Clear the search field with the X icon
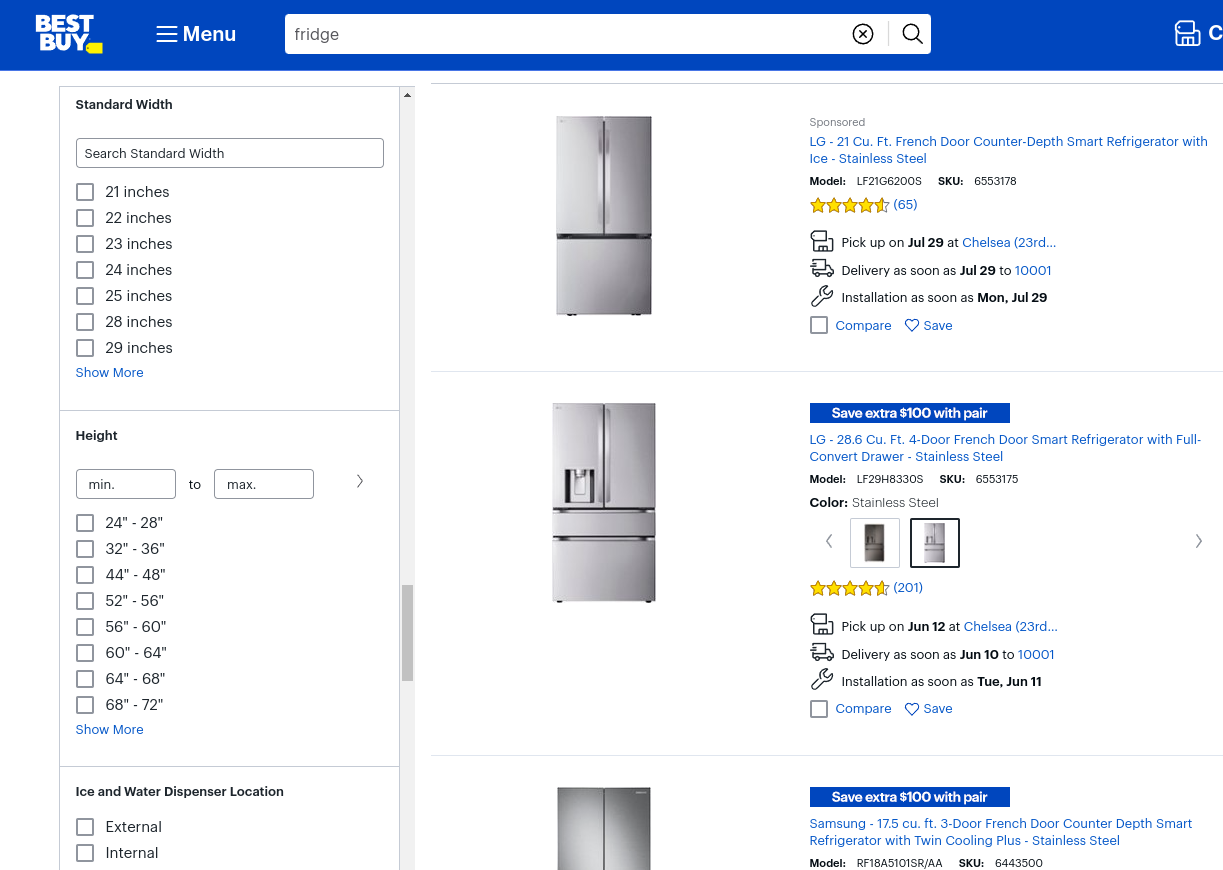The width and height of the screenshot is (1223, 870). pyautogui.click(x=862, y=34)
